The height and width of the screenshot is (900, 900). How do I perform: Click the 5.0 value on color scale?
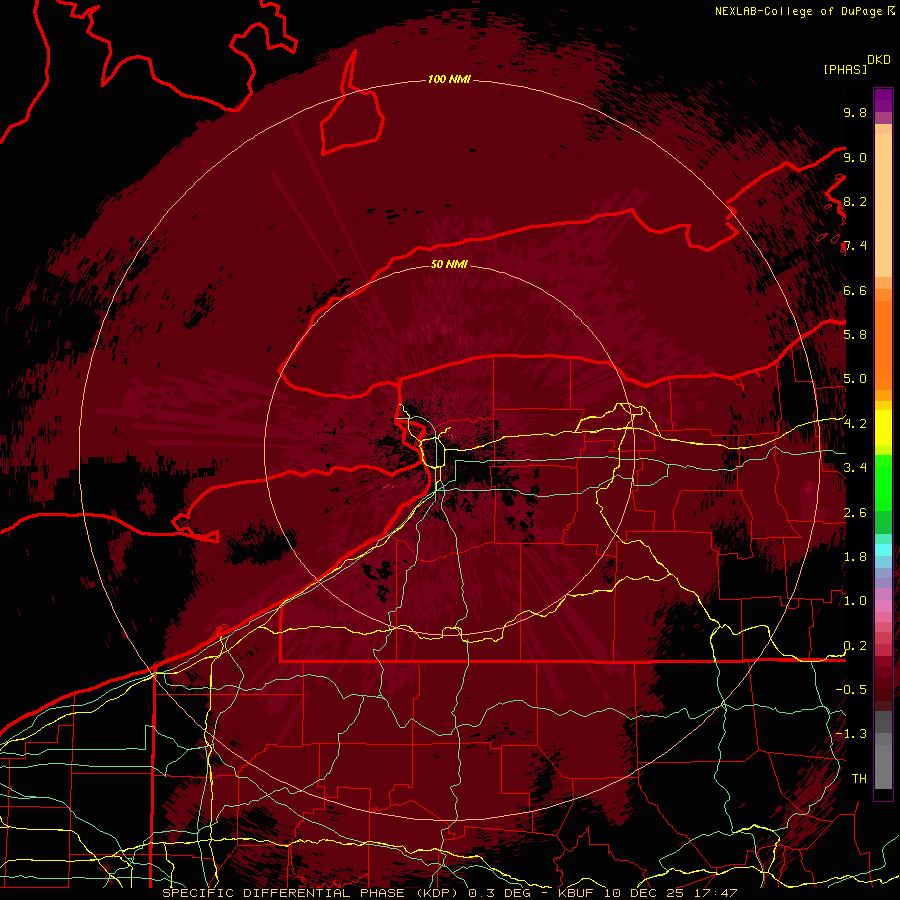click(x=855, y=379)
